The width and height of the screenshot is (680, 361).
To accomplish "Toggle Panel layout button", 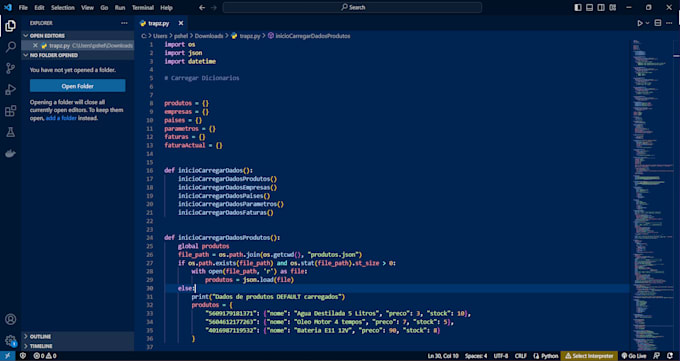I will pos(589,7).
